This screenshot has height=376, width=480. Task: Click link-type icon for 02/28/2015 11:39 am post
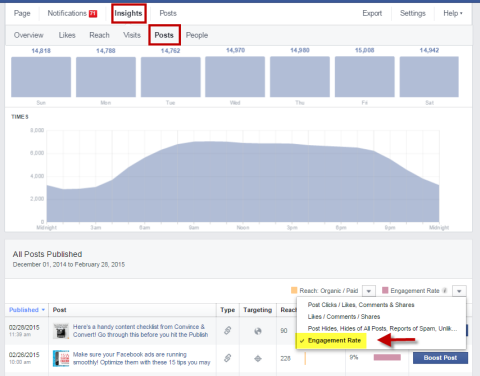pyautogui.click(x=228, y=330)
